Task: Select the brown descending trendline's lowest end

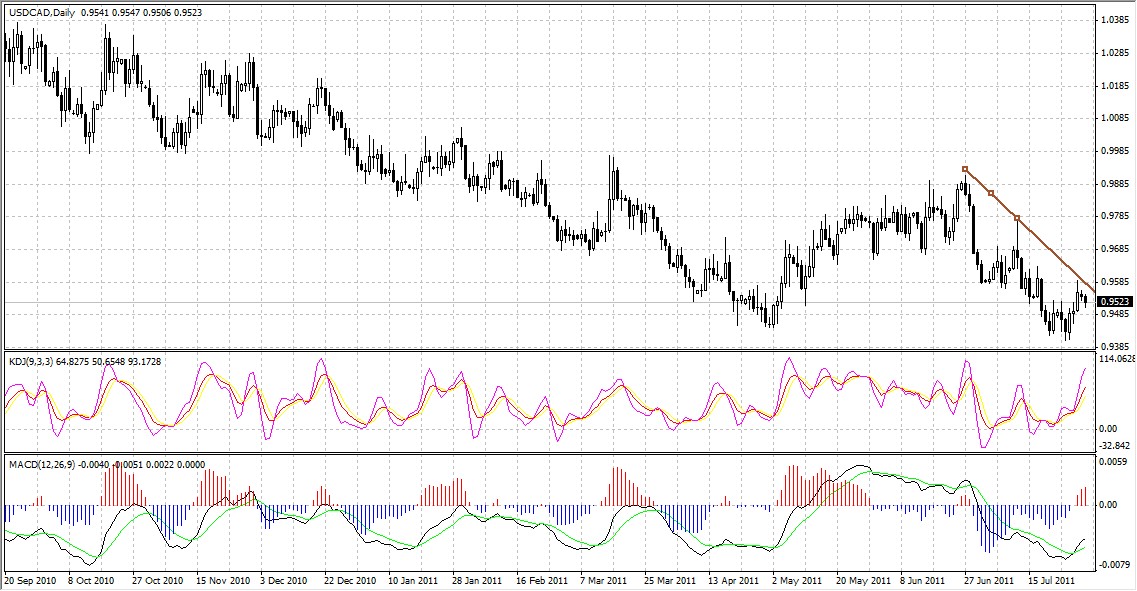Action: [1092, 291]
